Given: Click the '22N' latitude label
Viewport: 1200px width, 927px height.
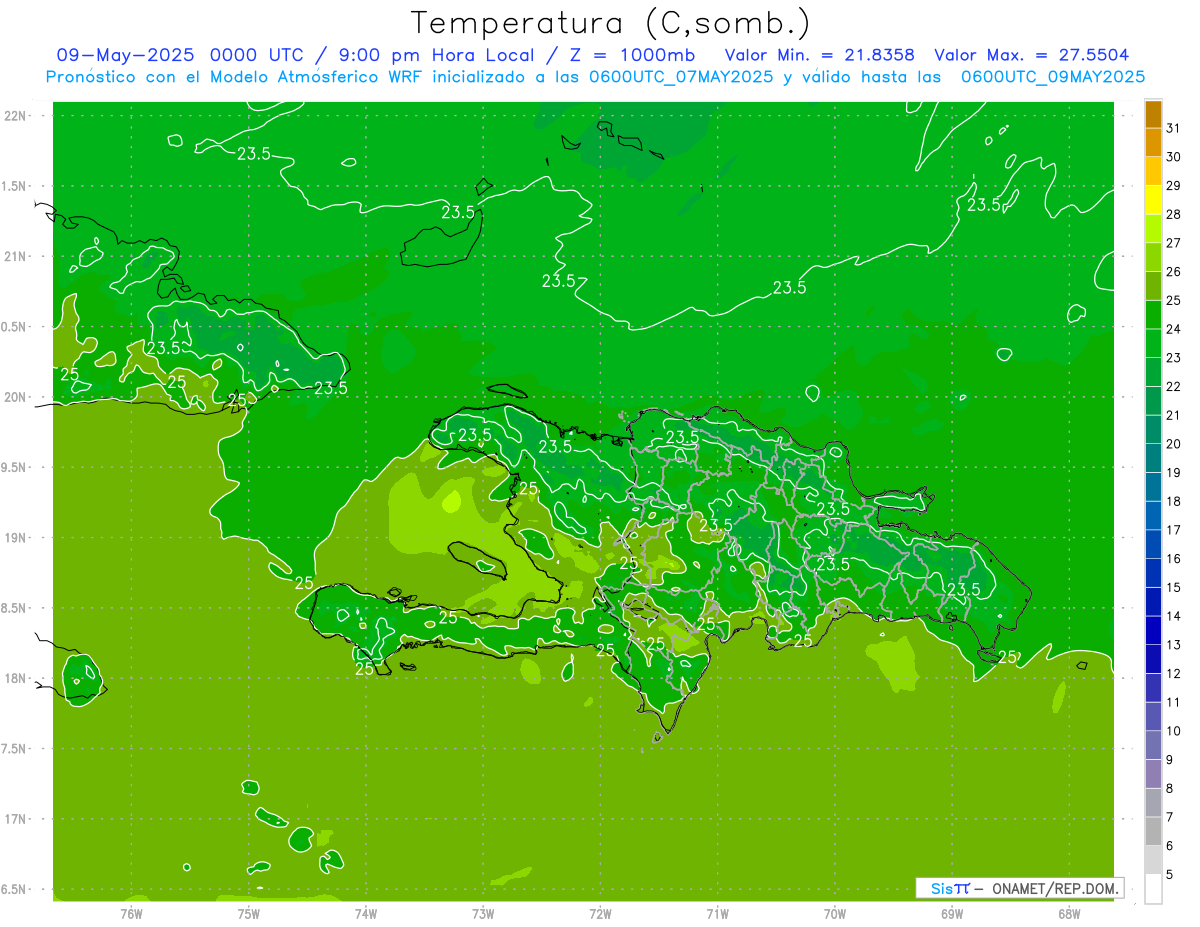Looking at the screenshot, I should tap(15, 116).
